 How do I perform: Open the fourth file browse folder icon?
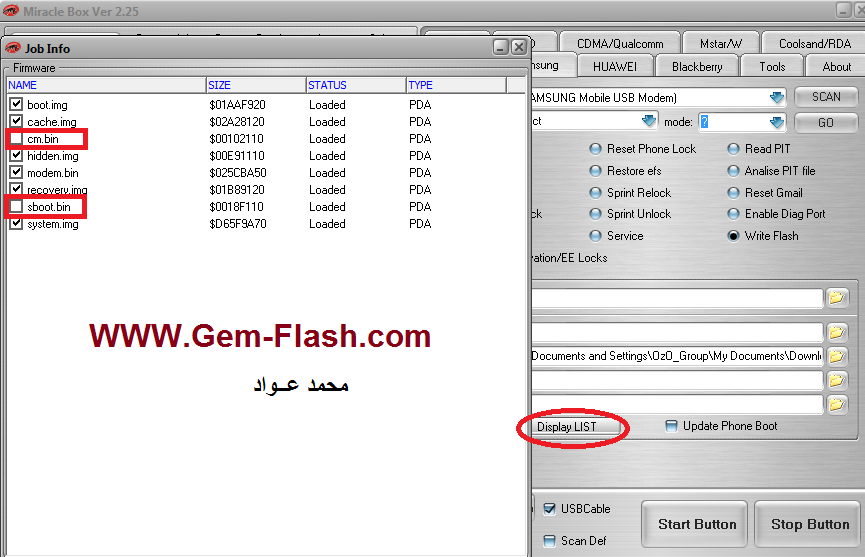coord(837,380)
